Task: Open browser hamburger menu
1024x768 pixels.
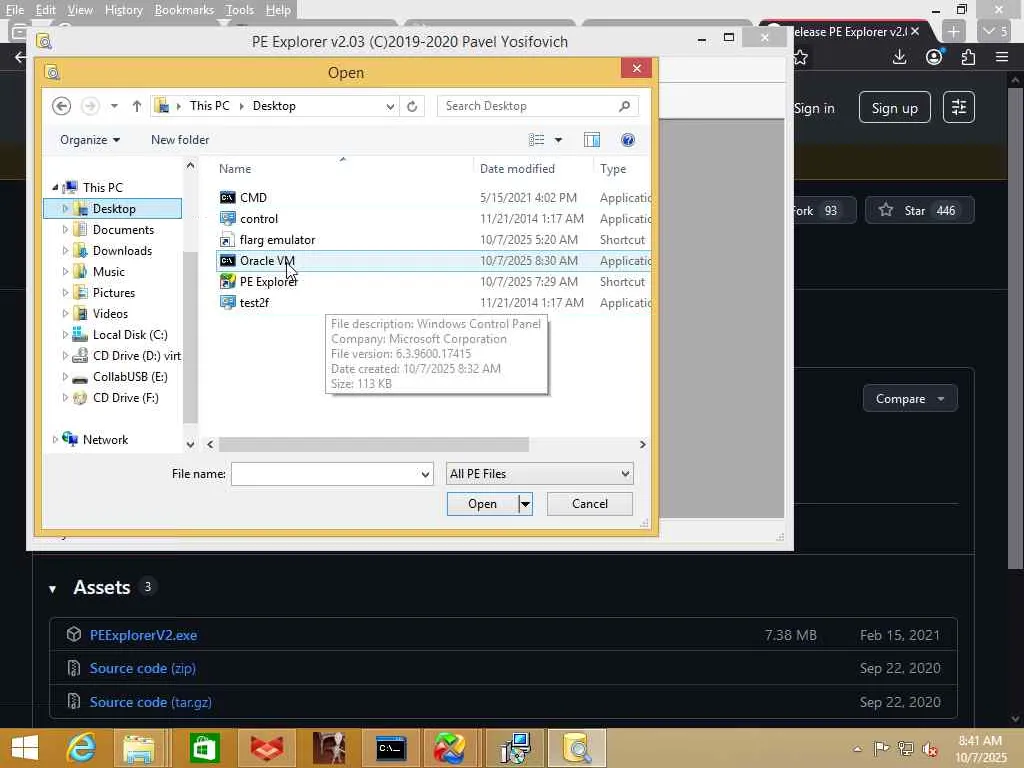Action: click(x=1002, y=57)
